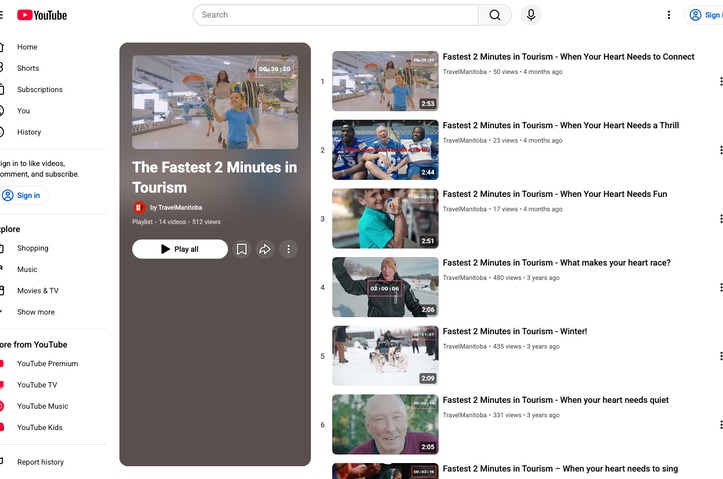Share the playlist with arrow icon
Viewport: 723px width, 479px height.
265,249
